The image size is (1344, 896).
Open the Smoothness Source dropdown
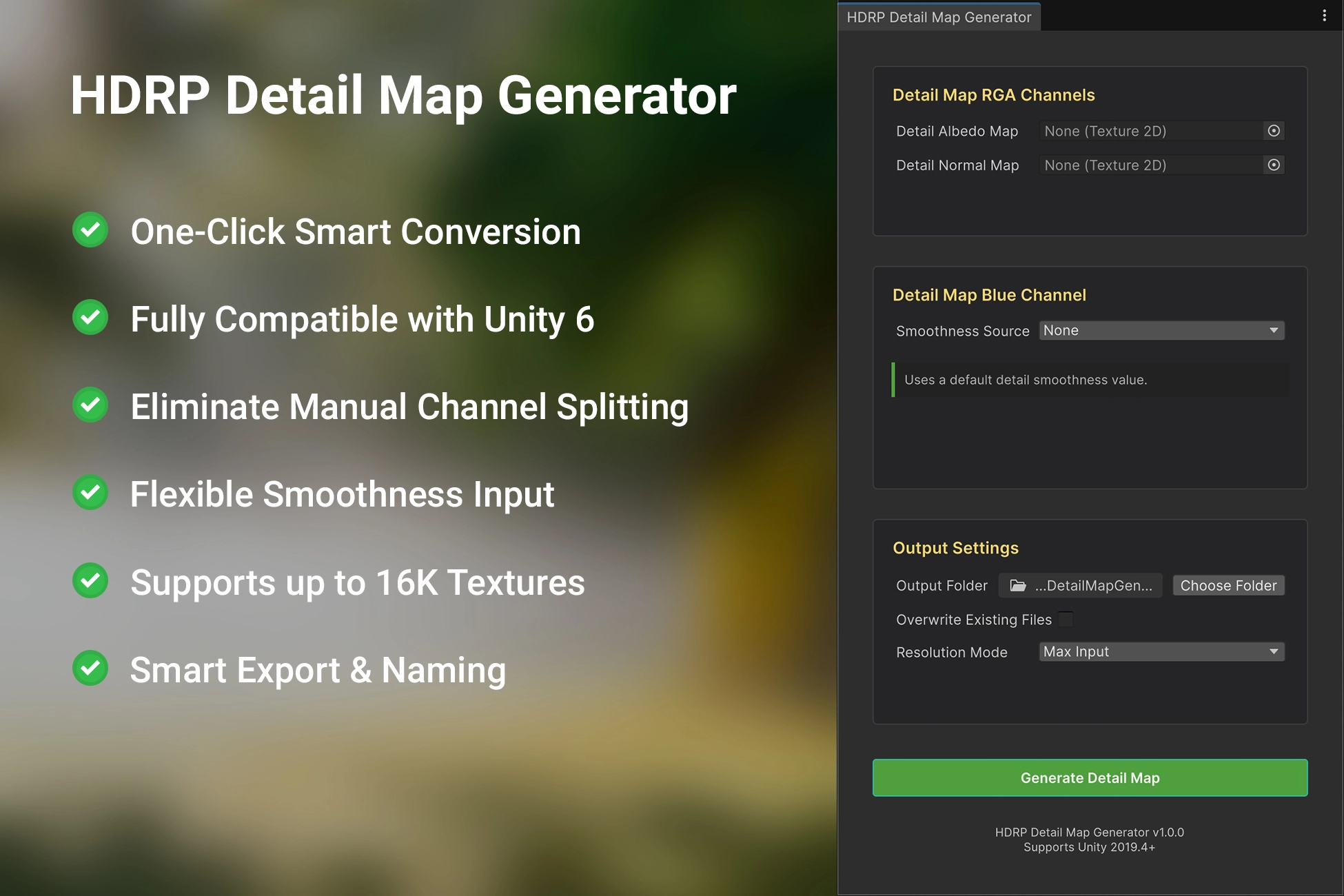tap(1161, 331)
